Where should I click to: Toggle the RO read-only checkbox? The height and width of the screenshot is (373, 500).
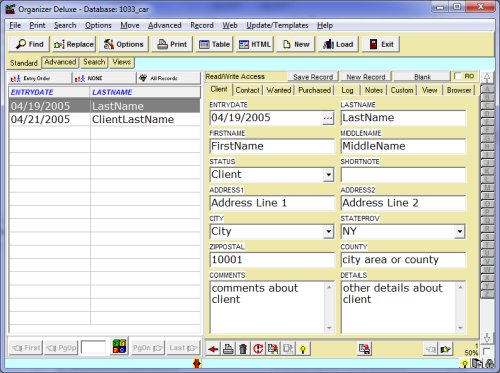click(458, 76)
